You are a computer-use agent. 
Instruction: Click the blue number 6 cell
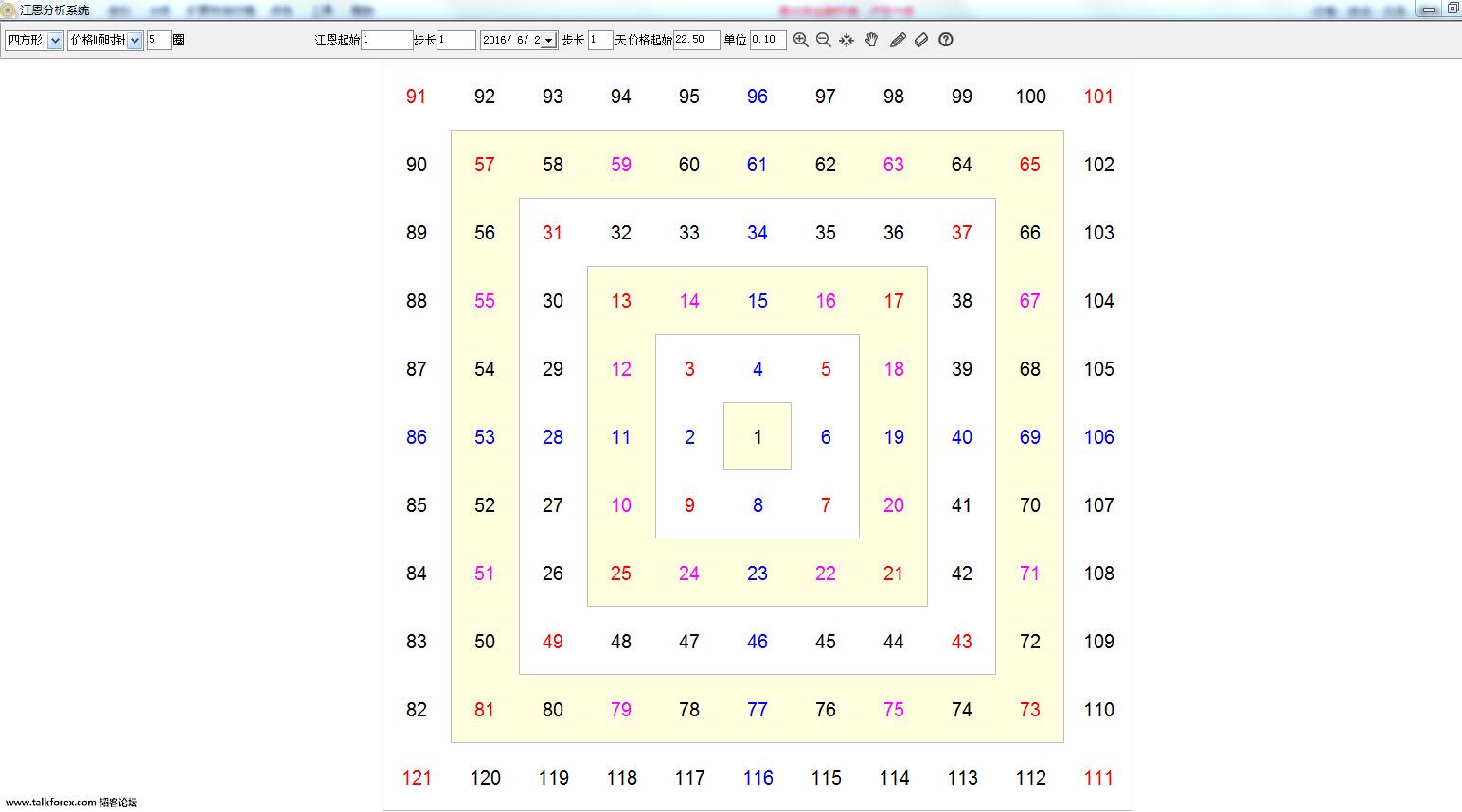coord(826,437)
